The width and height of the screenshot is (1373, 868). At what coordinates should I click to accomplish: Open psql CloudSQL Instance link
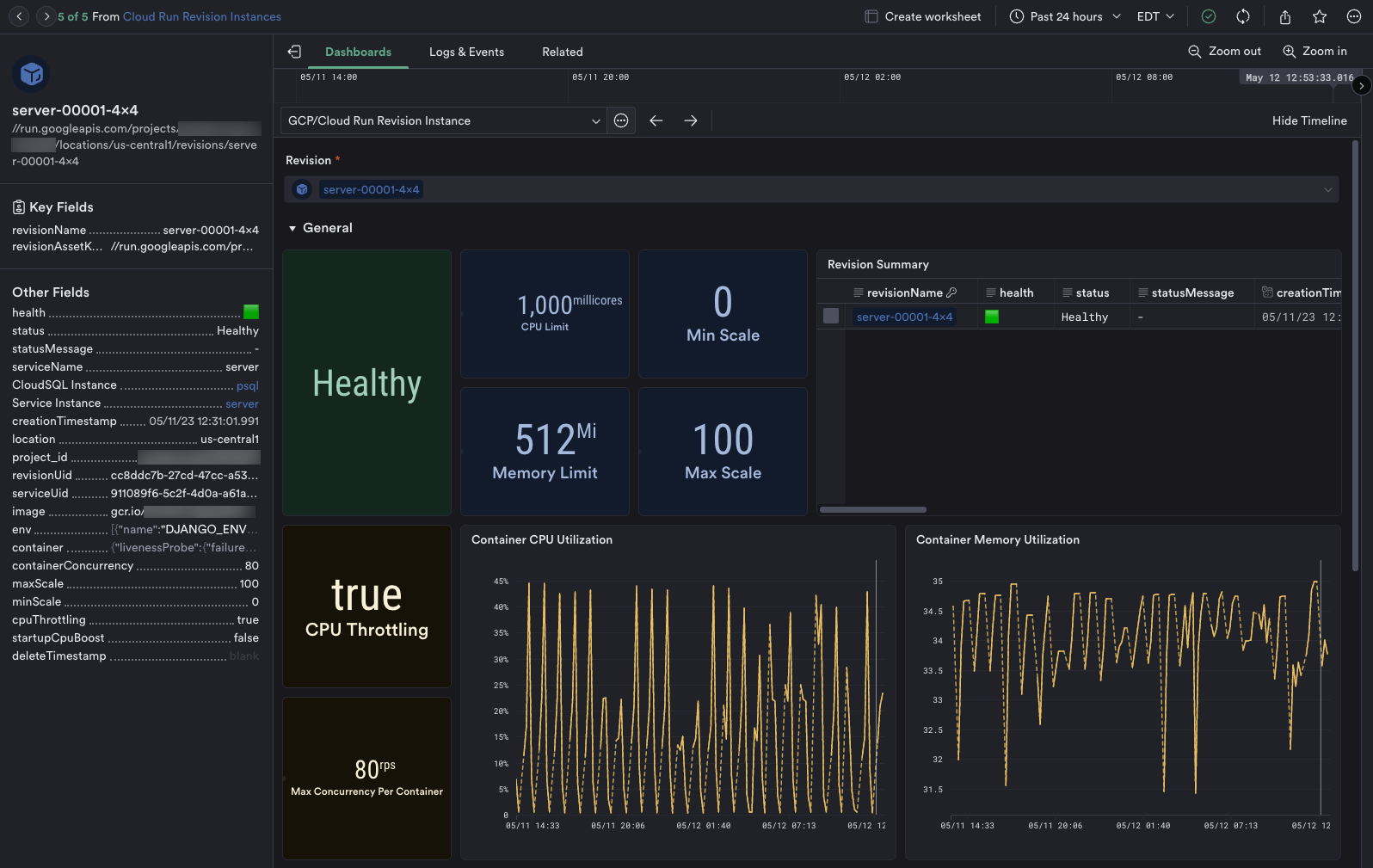coord(247,385)
